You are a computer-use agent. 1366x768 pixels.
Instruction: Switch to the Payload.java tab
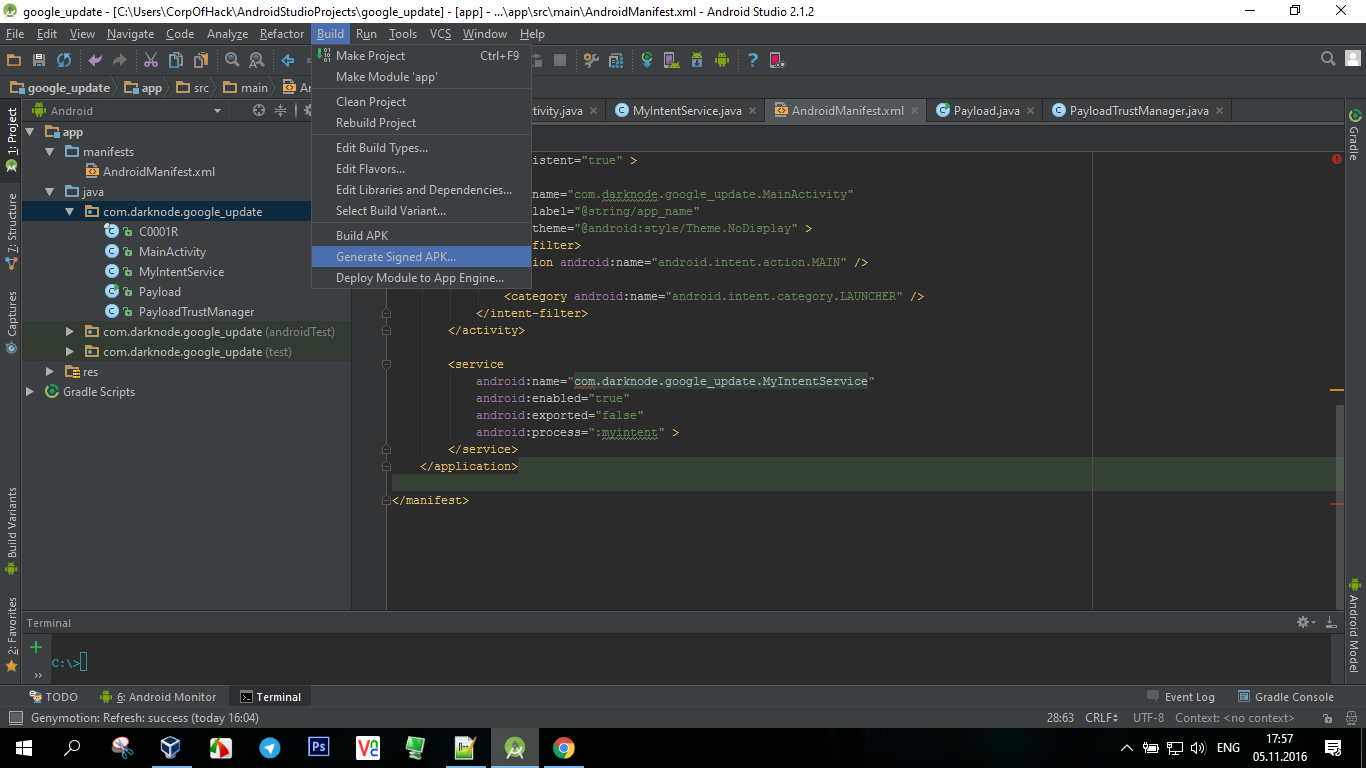tap(985, 111)
